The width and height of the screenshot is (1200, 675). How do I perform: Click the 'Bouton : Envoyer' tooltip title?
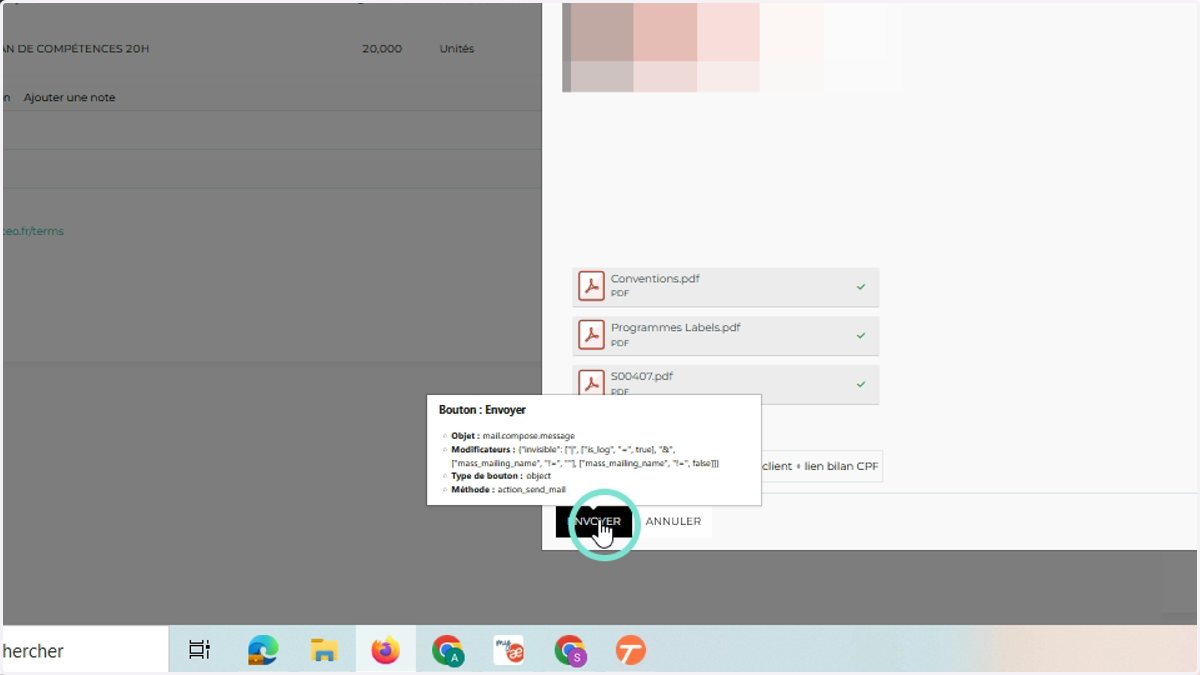click(482, 410)
